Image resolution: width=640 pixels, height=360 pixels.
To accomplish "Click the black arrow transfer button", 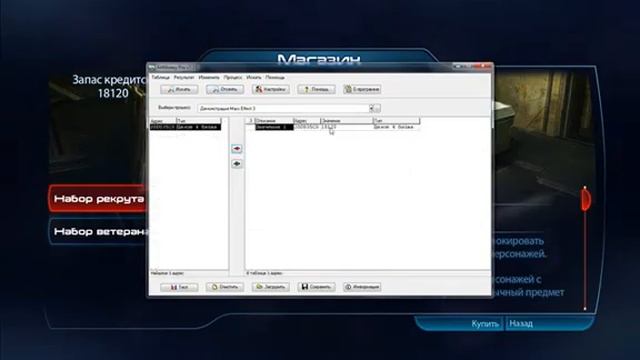I will click(x=237, y=164).
